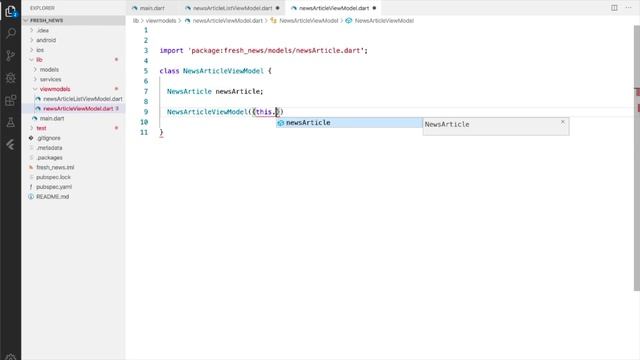Open the .packages file
640x360 pixels.
[73, 158]
